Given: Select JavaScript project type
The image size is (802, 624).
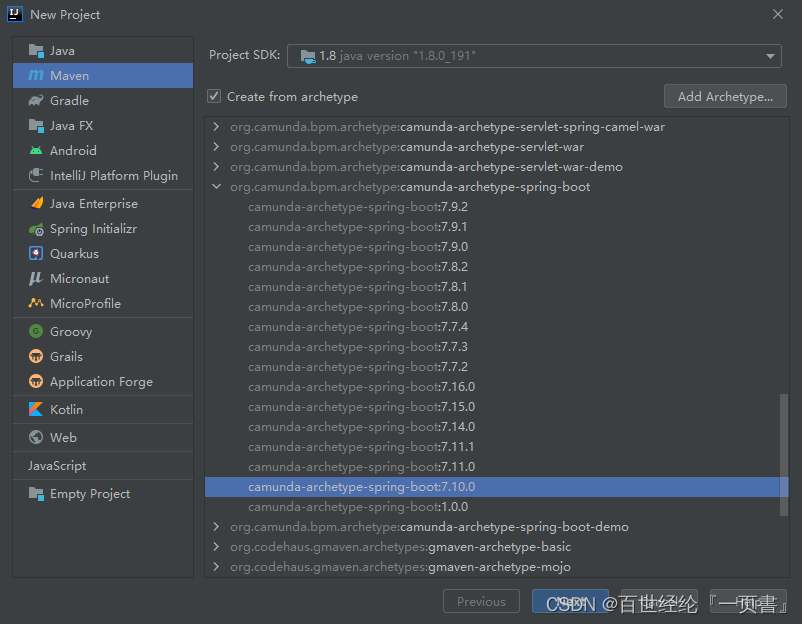Looking at the screenshot, I should pyautogui.click(x=57, y=465).
